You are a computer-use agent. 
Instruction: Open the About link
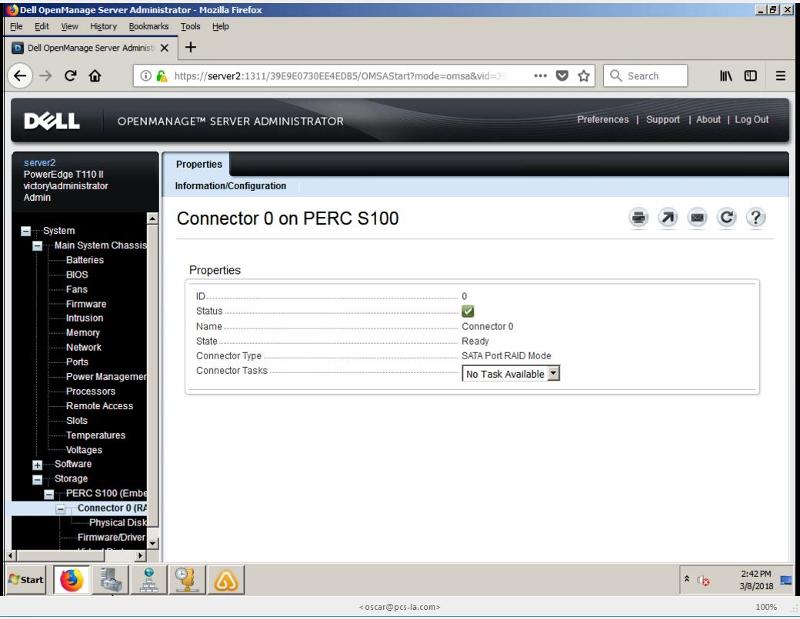point(708,119)
